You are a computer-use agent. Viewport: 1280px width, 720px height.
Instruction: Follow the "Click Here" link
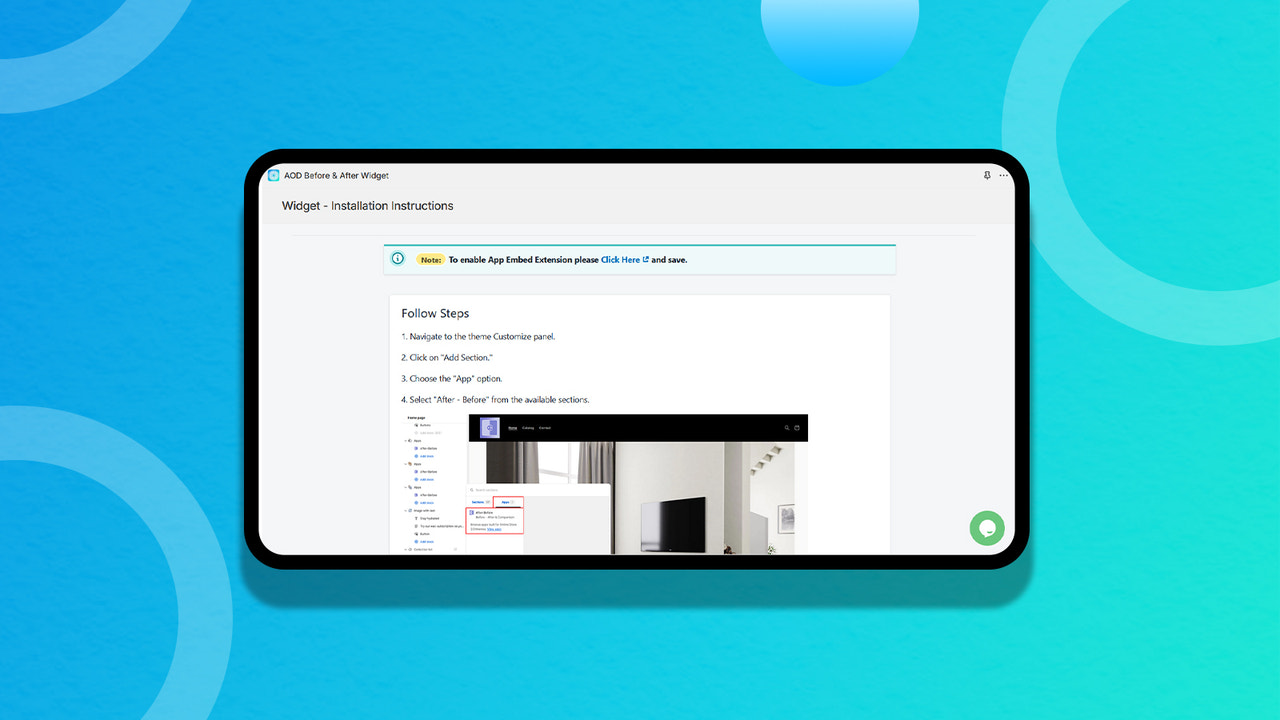click(625, 260)
